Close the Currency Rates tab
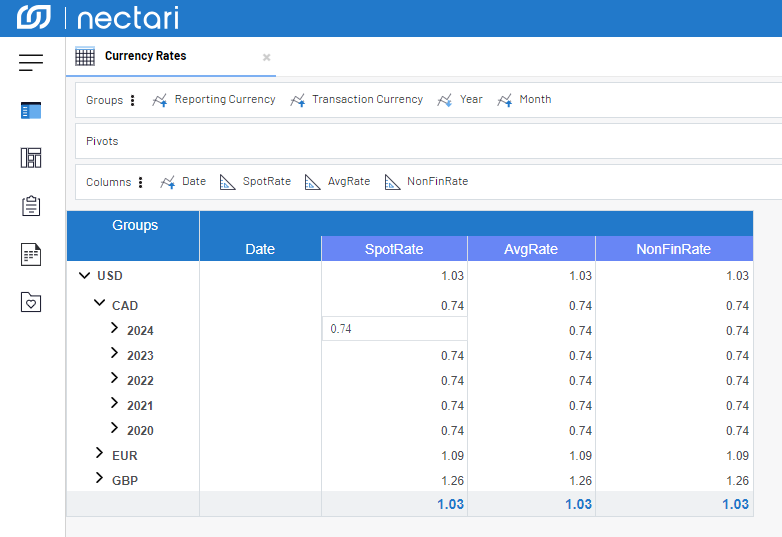 266,57
